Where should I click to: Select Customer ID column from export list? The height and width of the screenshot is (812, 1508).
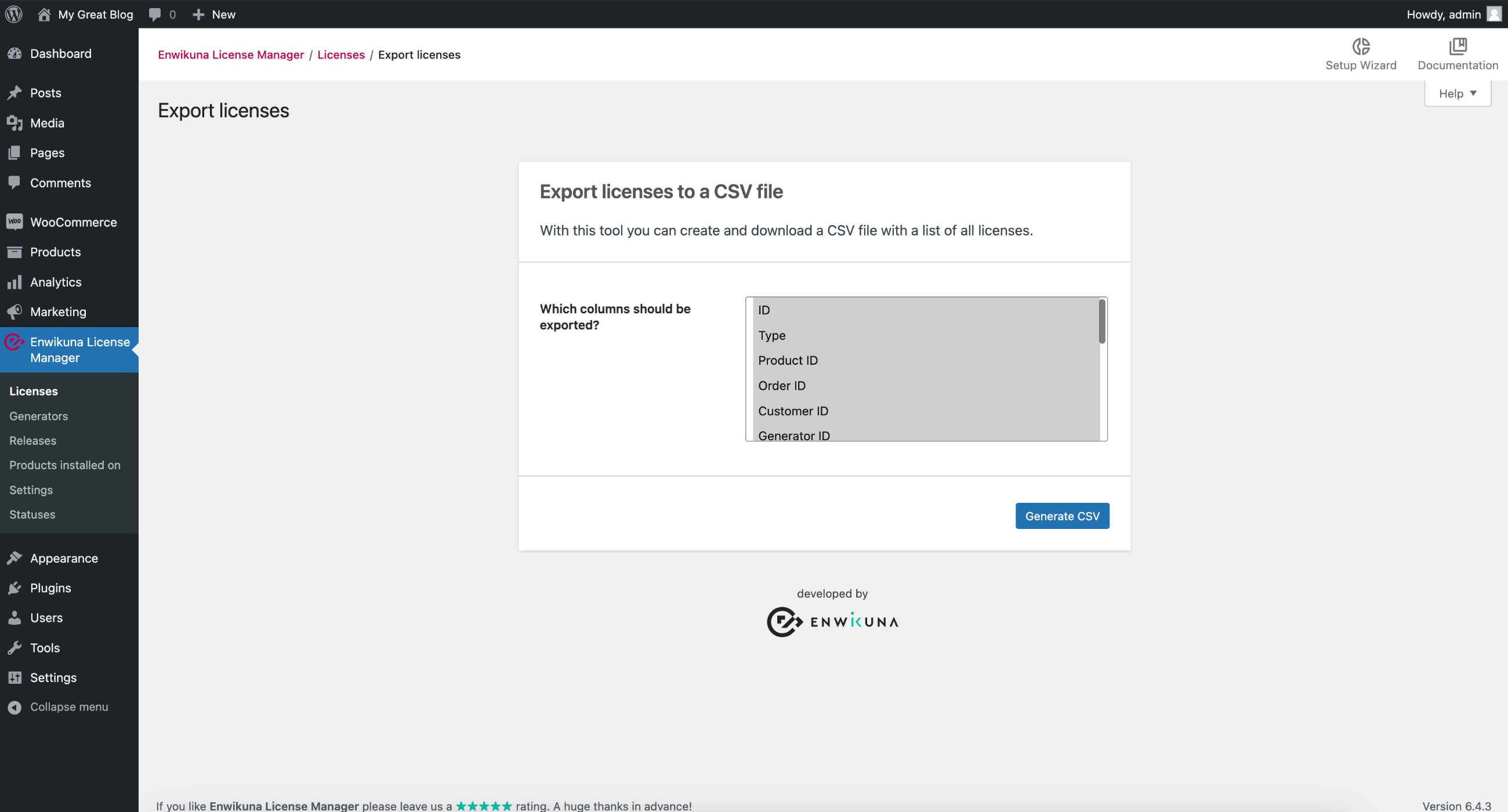coord(793,410)
